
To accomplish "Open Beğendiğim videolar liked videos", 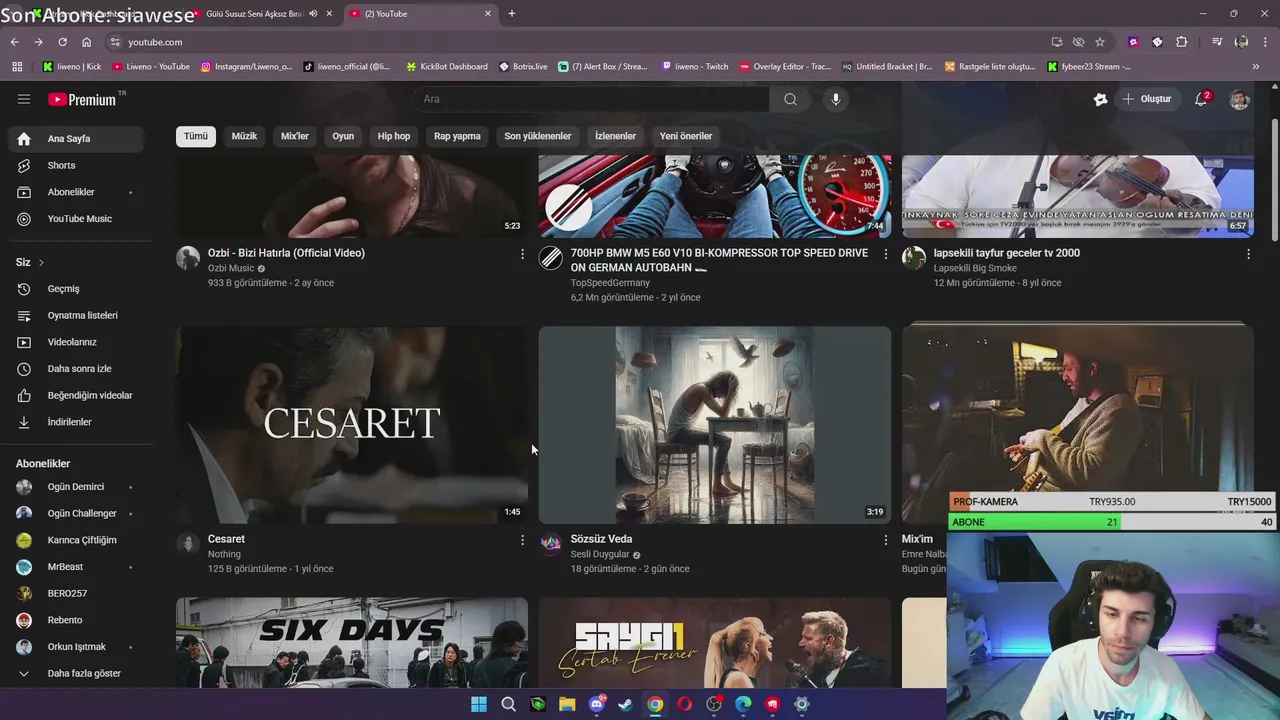I will pyautogui.click(x=76, y=395).
